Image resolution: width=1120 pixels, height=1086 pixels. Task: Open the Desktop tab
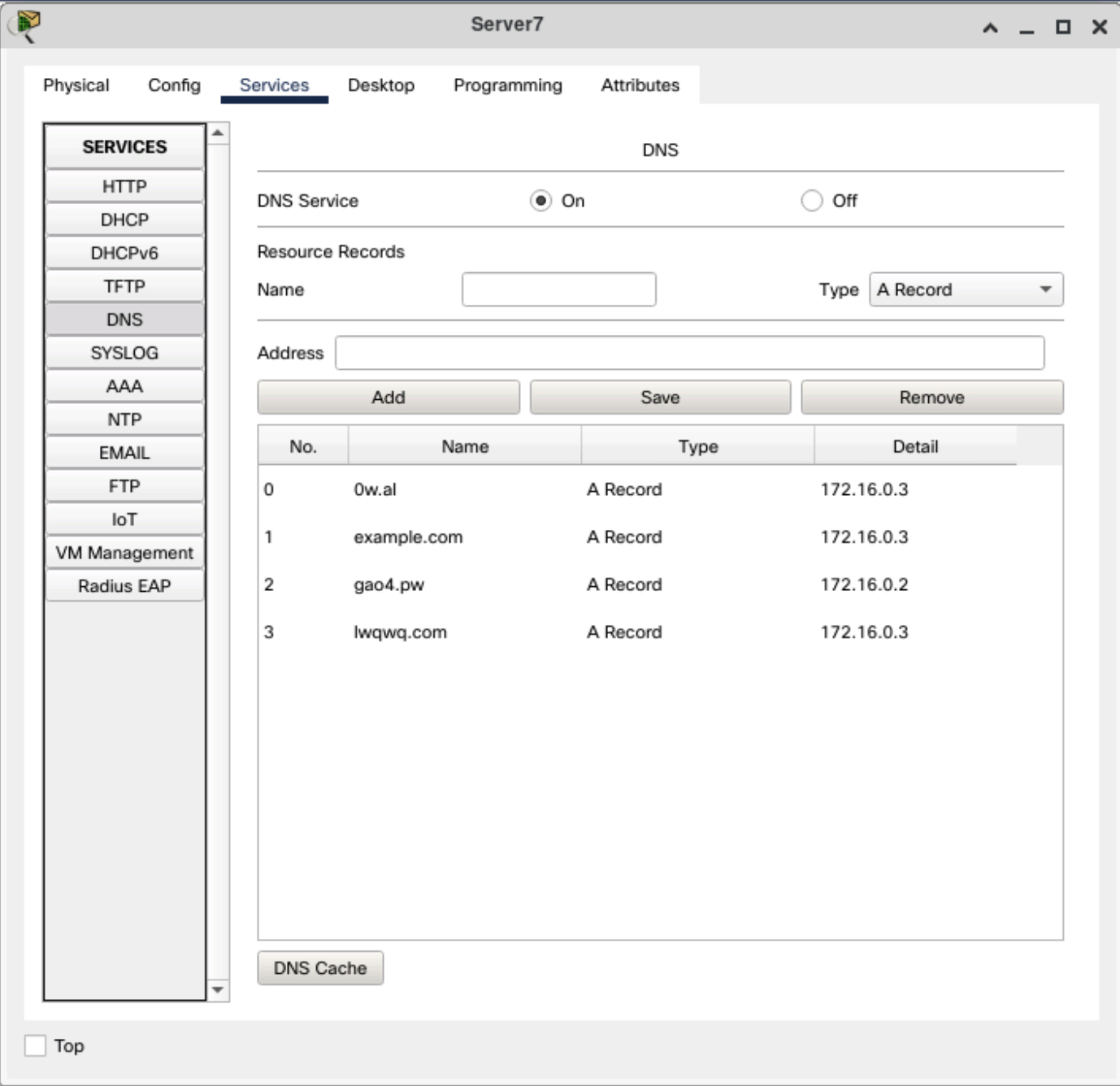380,85
